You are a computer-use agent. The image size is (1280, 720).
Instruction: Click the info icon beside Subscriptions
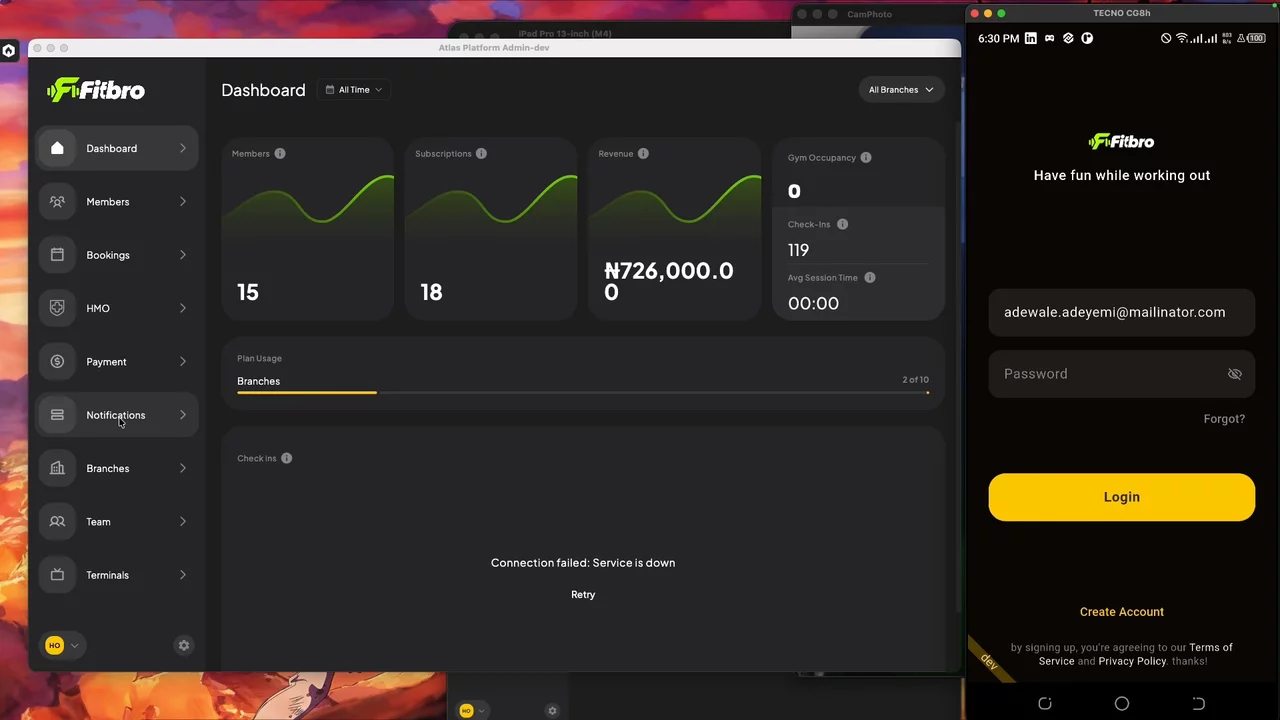coord(481,153)
